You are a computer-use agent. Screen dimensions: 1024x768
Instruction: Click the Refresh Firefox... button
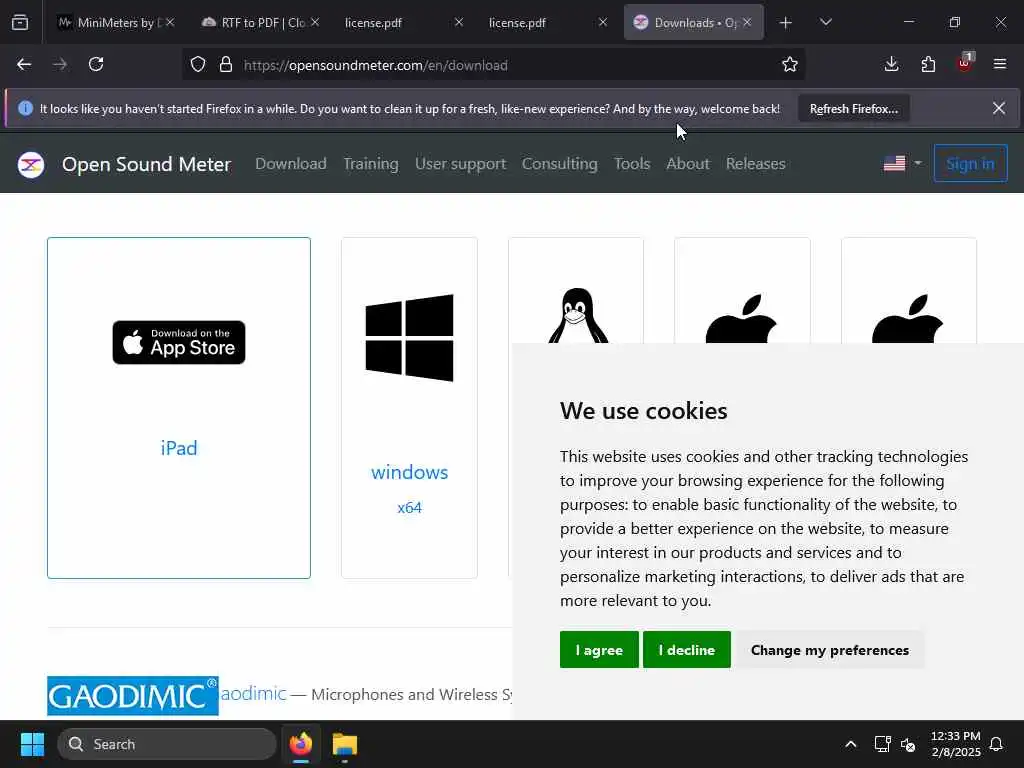pos(854,109)
